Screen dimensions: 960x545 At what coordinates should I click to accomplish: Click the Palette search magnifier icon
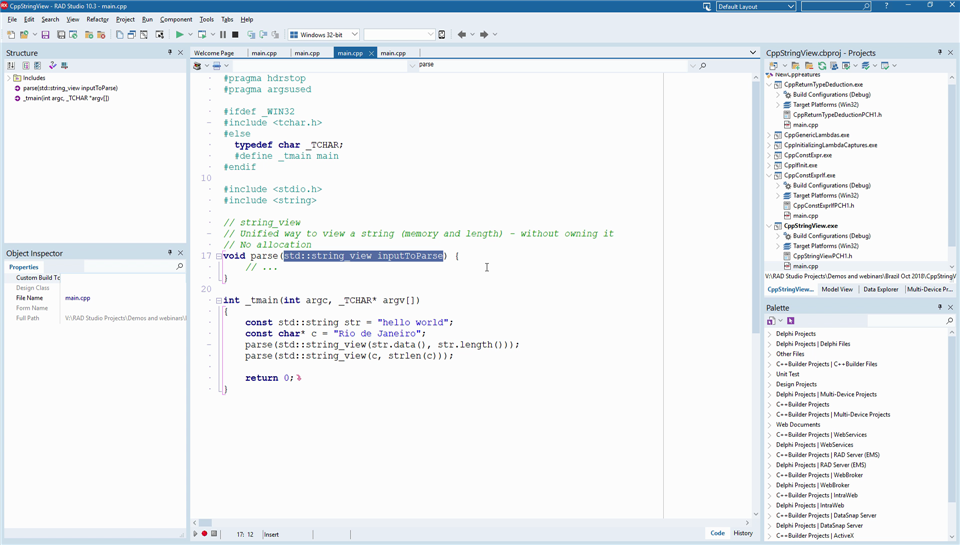pyautogui.click(x=950, y=321)
